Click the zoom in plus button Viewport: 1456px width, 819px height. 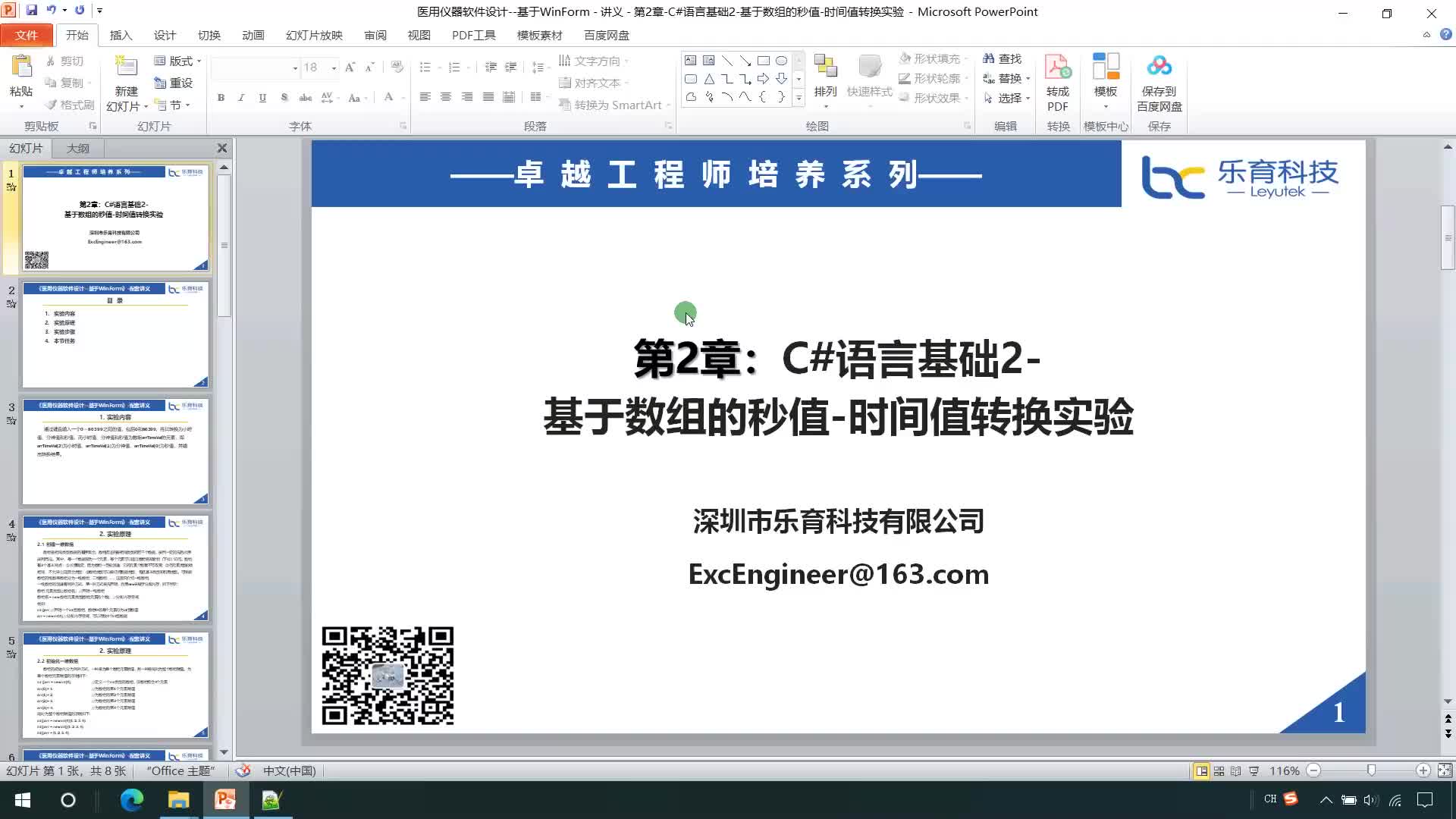1423,770
